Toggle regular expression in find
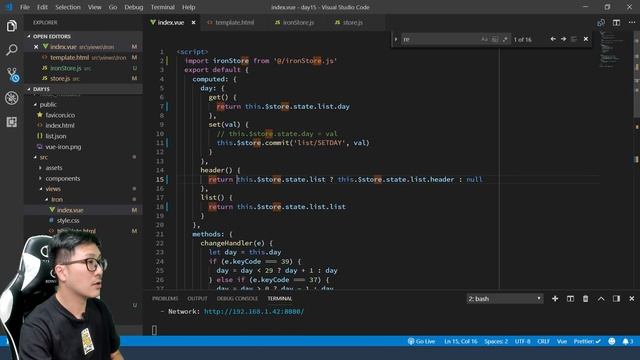 (505, 39)
